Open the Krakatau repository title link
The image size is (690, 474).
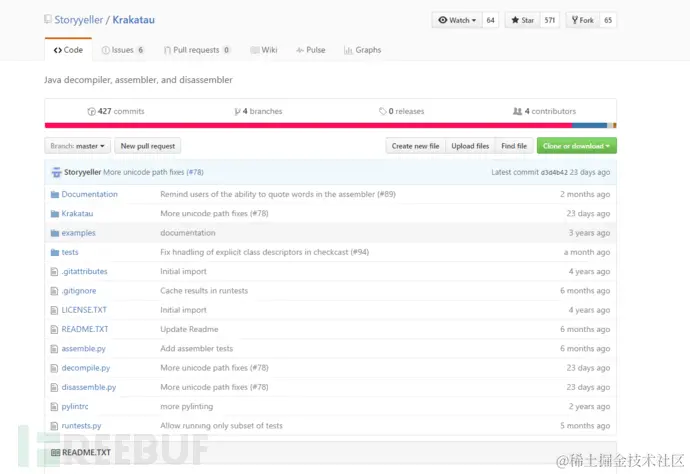[x=133, y=20]
